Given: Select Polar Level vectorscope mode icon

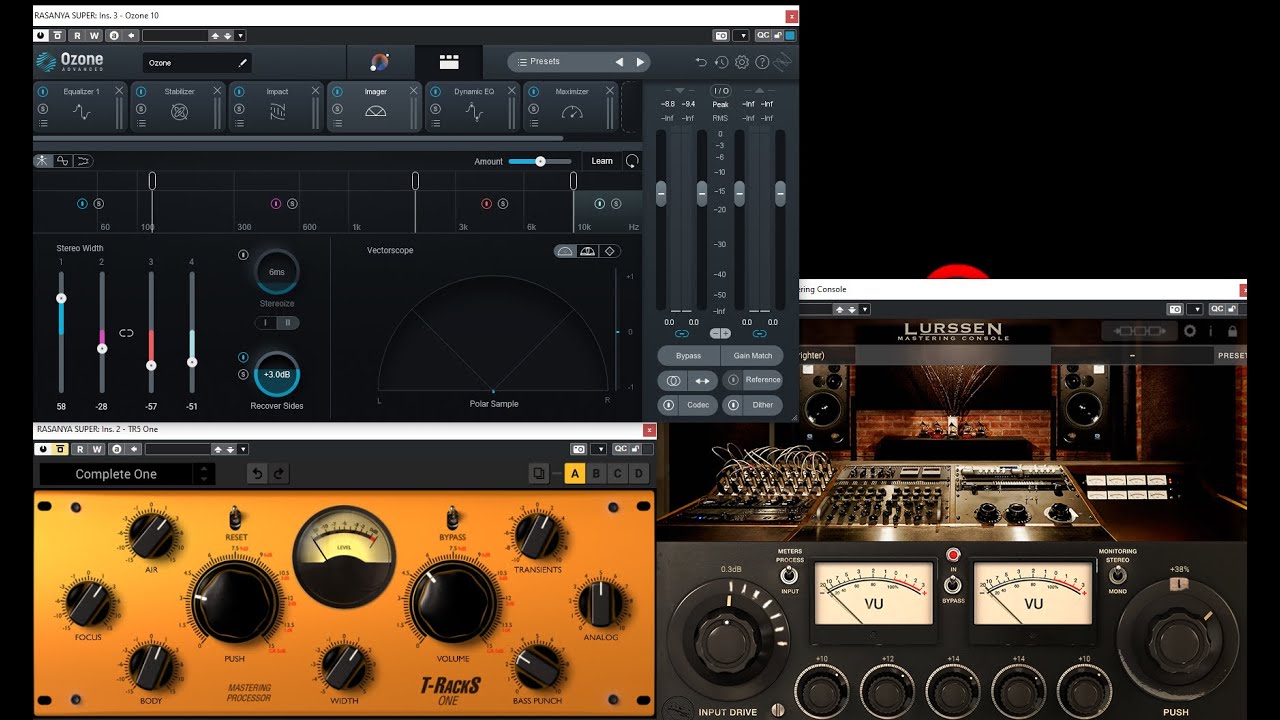Looking at the screenshot, I should point(587,251).
